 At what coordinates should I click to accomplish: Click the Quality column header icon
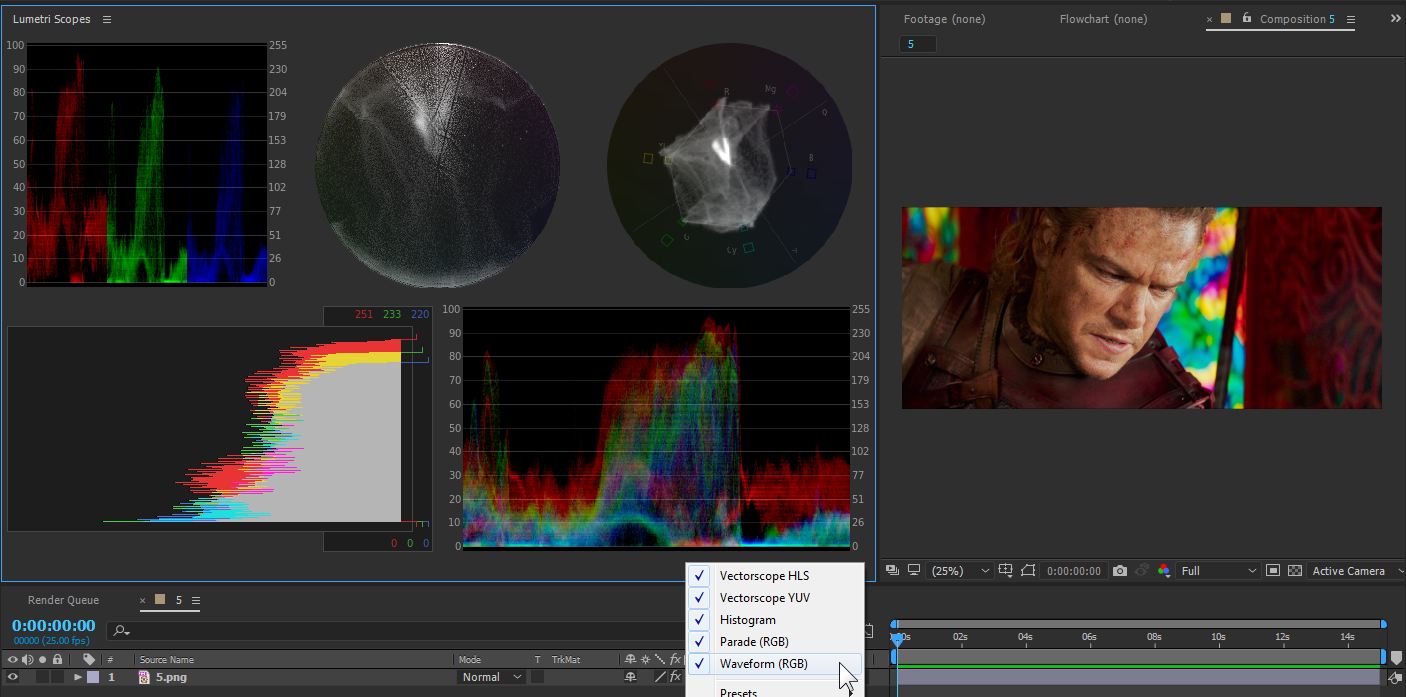tap(660, 660)
